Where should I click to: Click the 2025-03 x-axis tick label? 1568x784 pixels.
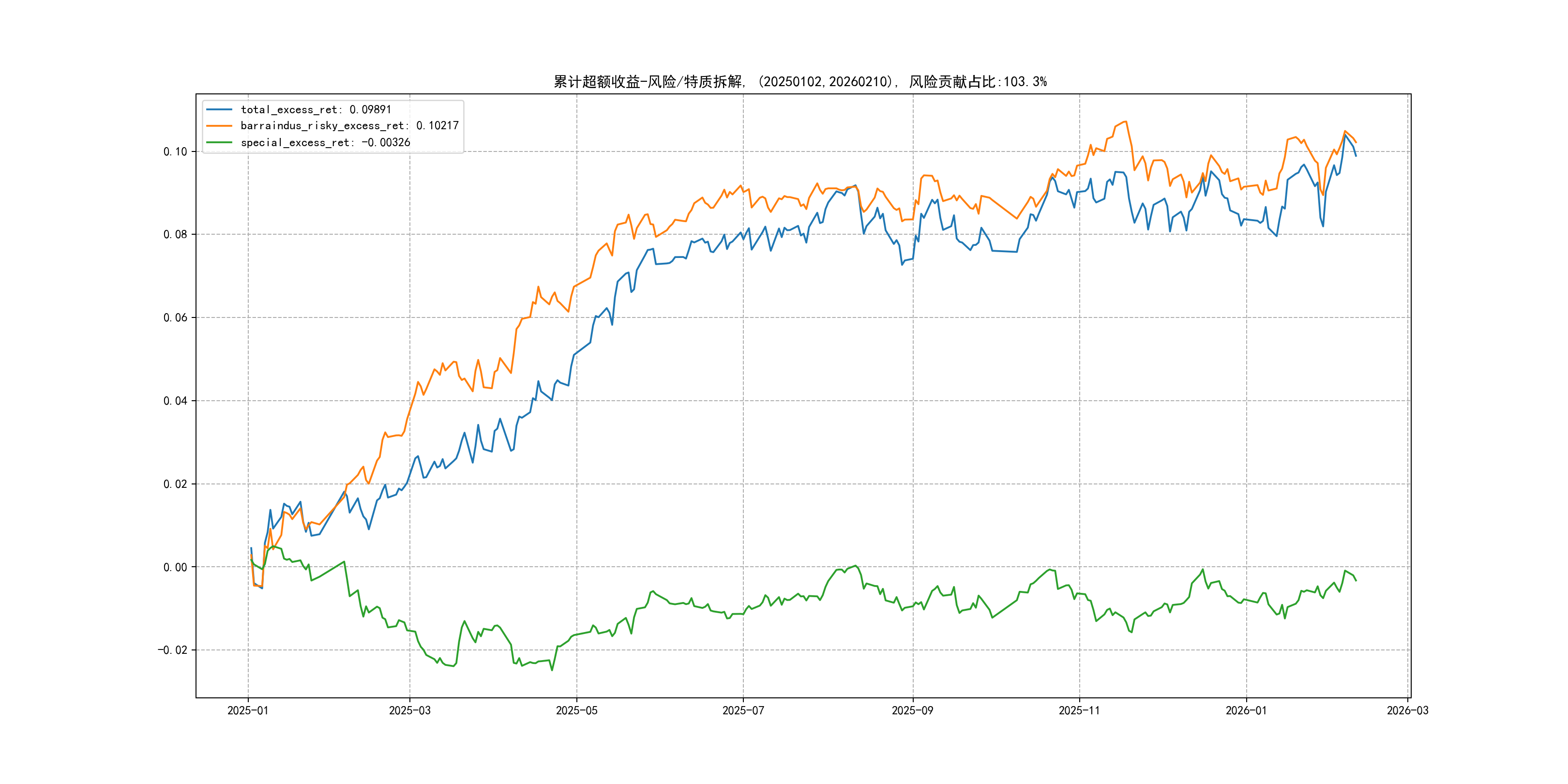click(409, 710)
